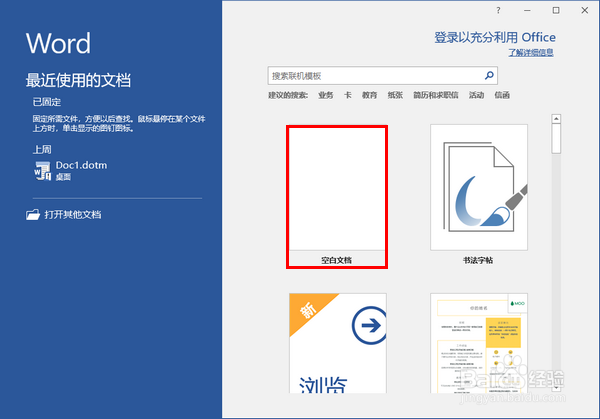Click the 书法字帖 label text
The image size is (600, 419).
[478, 260]
